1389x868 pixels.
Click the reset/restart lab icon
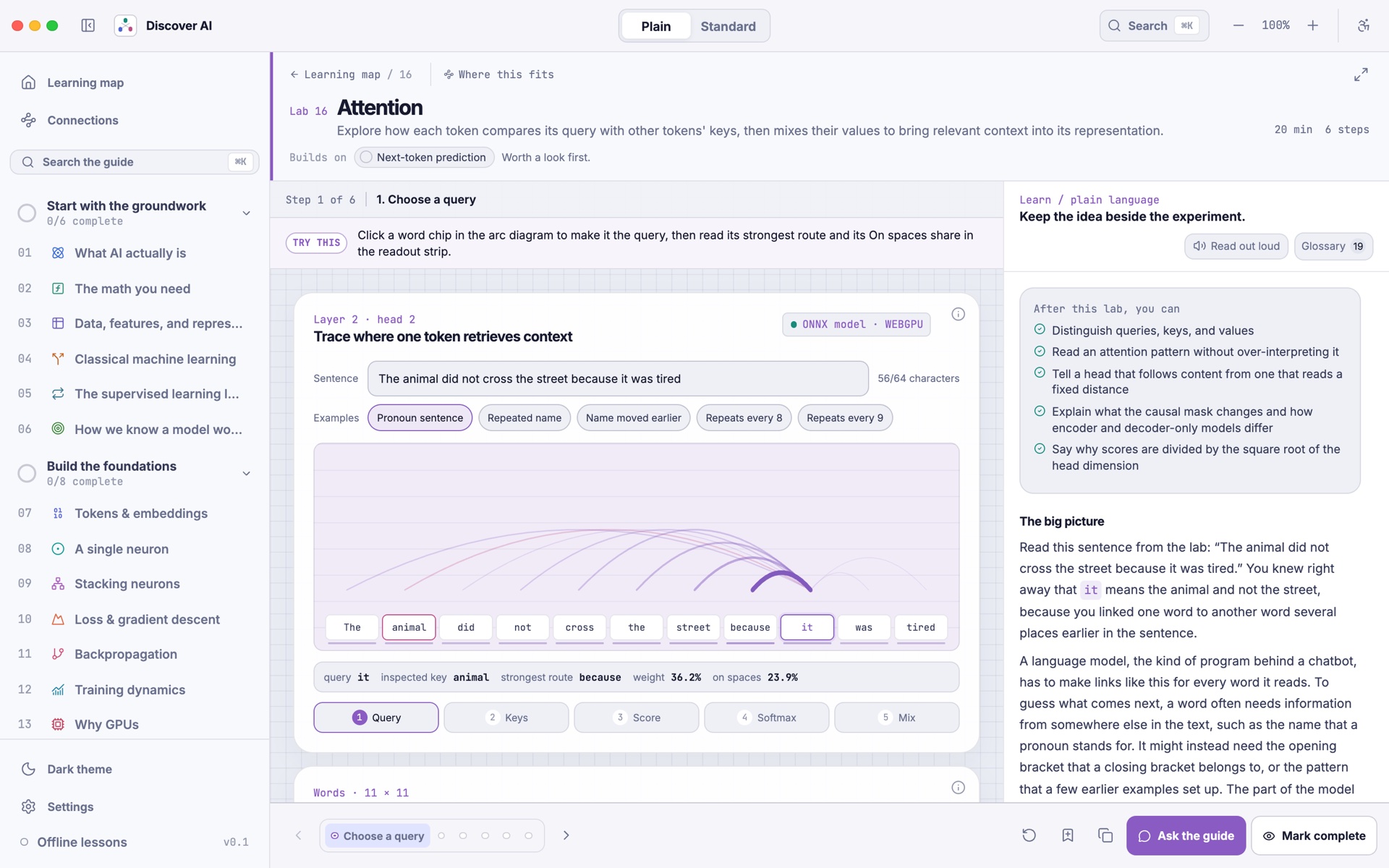point(1029,835)
